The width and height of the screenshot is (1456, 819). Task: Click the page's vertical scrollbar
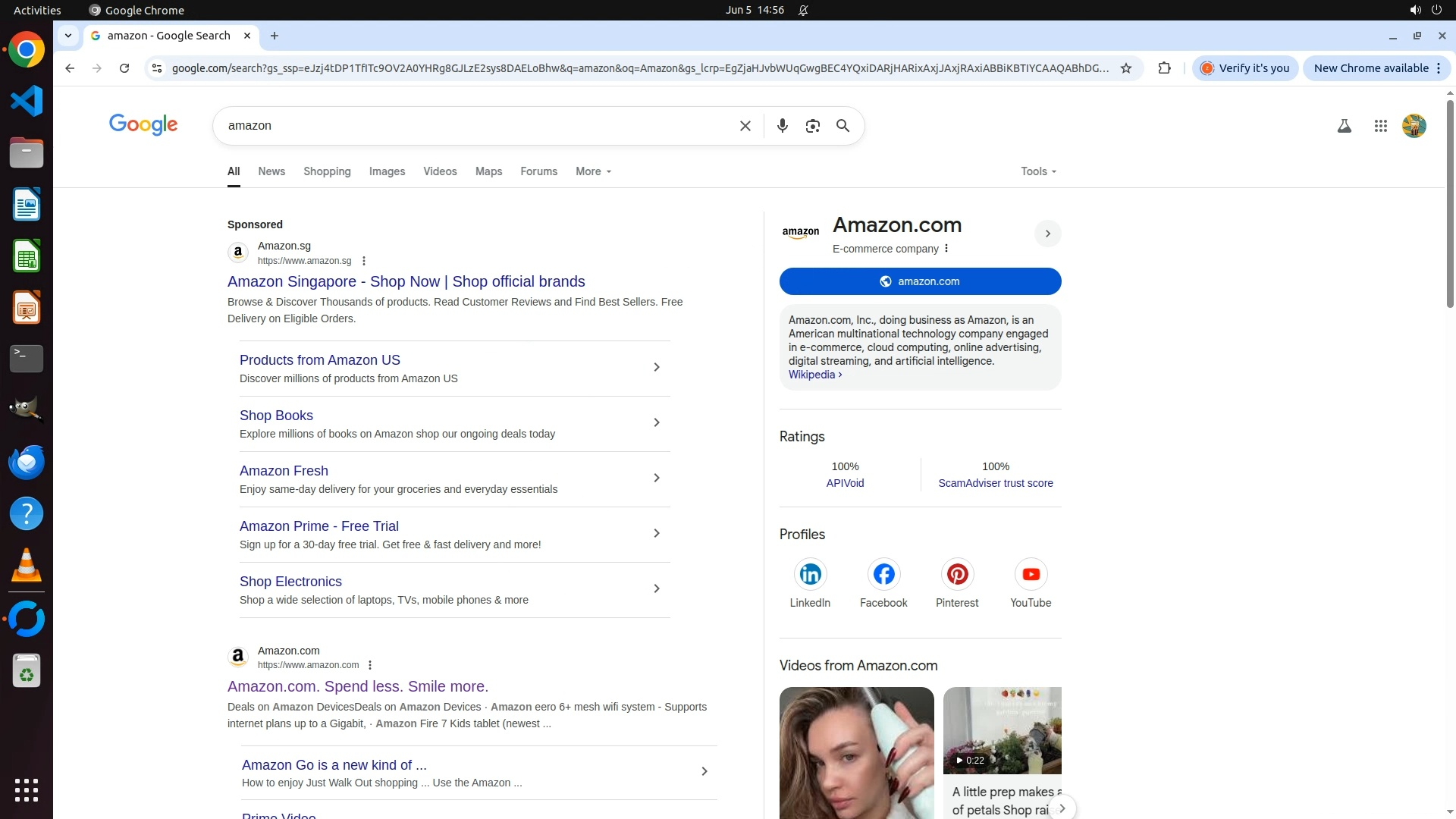1449,205
